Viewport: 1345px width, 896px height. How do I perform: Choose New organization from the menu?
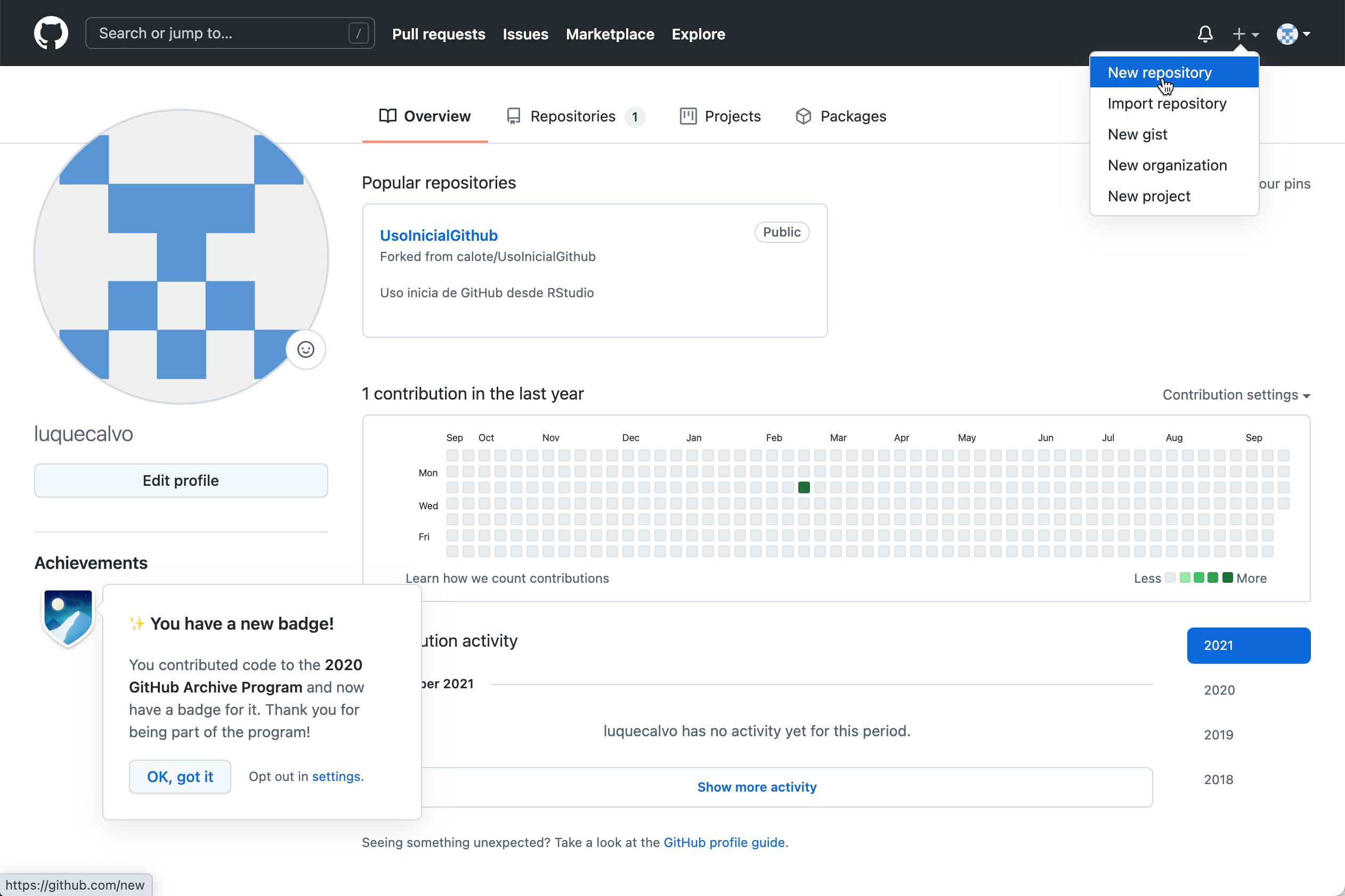tap(1174, 165)
